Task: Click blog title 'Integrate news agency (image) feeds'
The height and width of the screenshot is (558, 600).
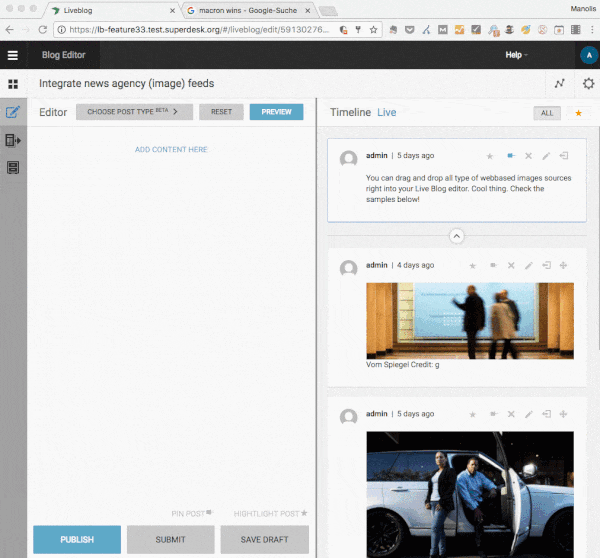Action: coord(127,83)
